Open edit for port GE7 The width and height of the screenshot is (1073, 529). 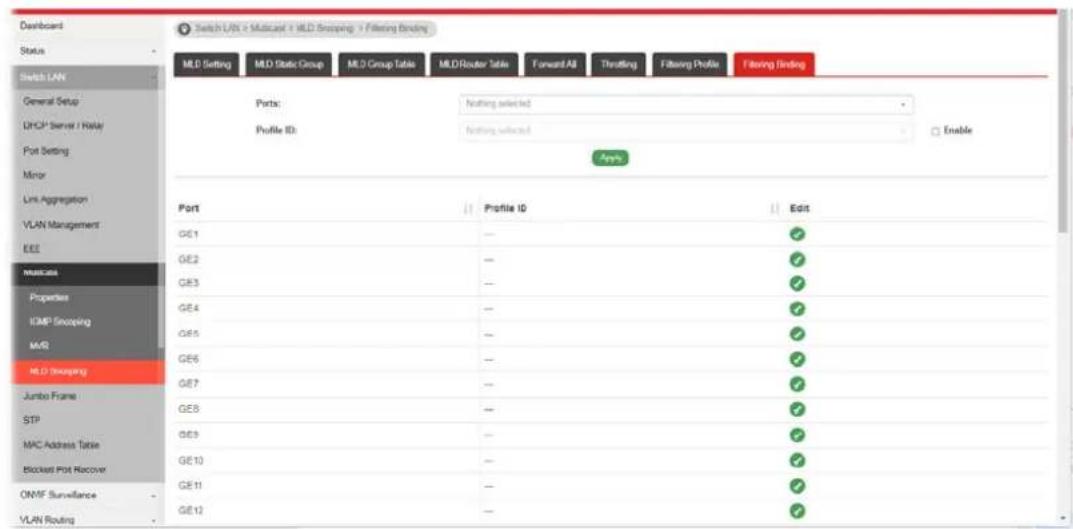point(797,384)
